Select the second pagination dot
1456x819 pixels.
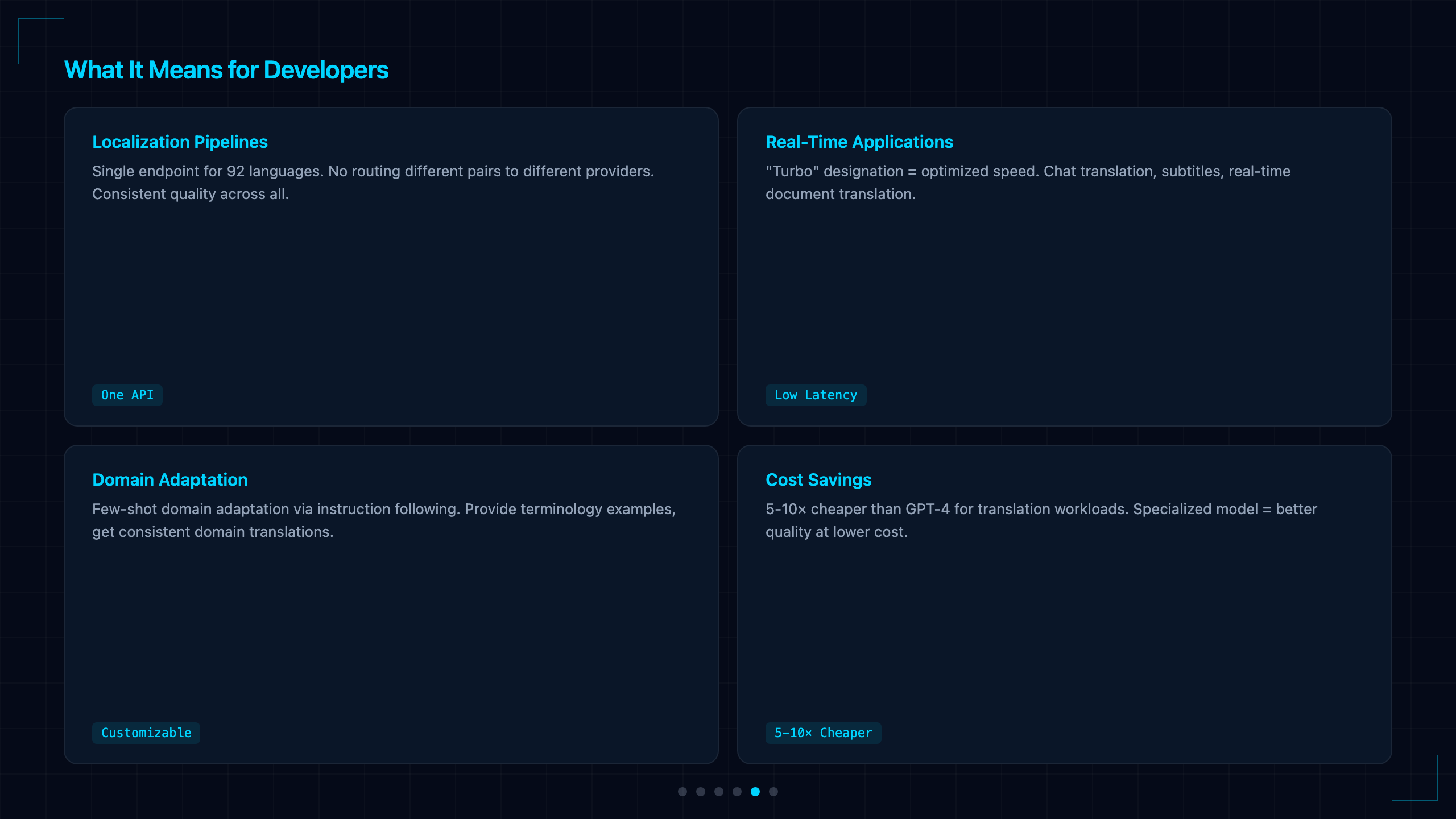(701, 792)
